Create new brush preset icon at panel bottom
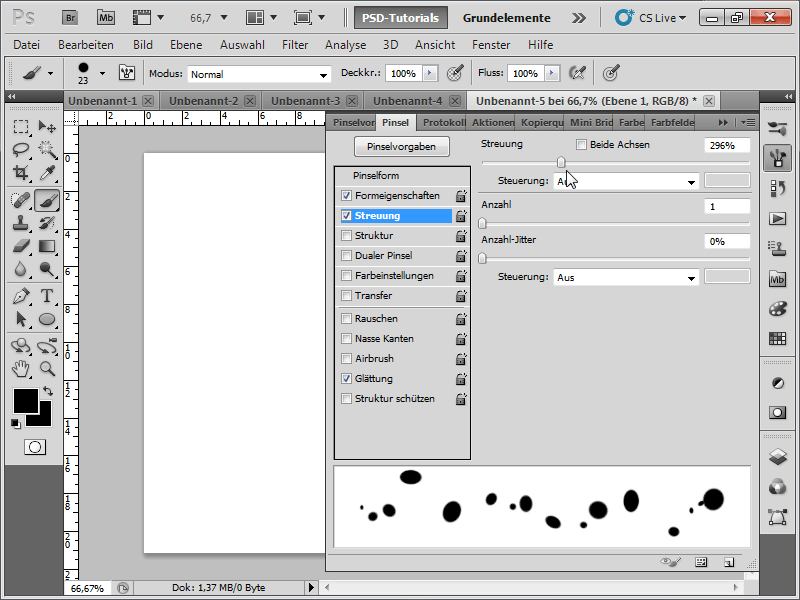The height and width of the screenshot is (600, 800). tap(729, 562)
